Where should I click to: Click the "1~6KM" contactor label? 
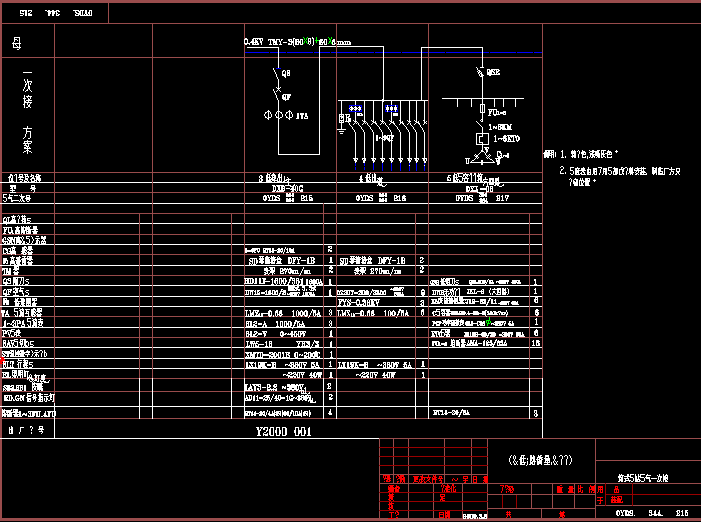[500, 127]
